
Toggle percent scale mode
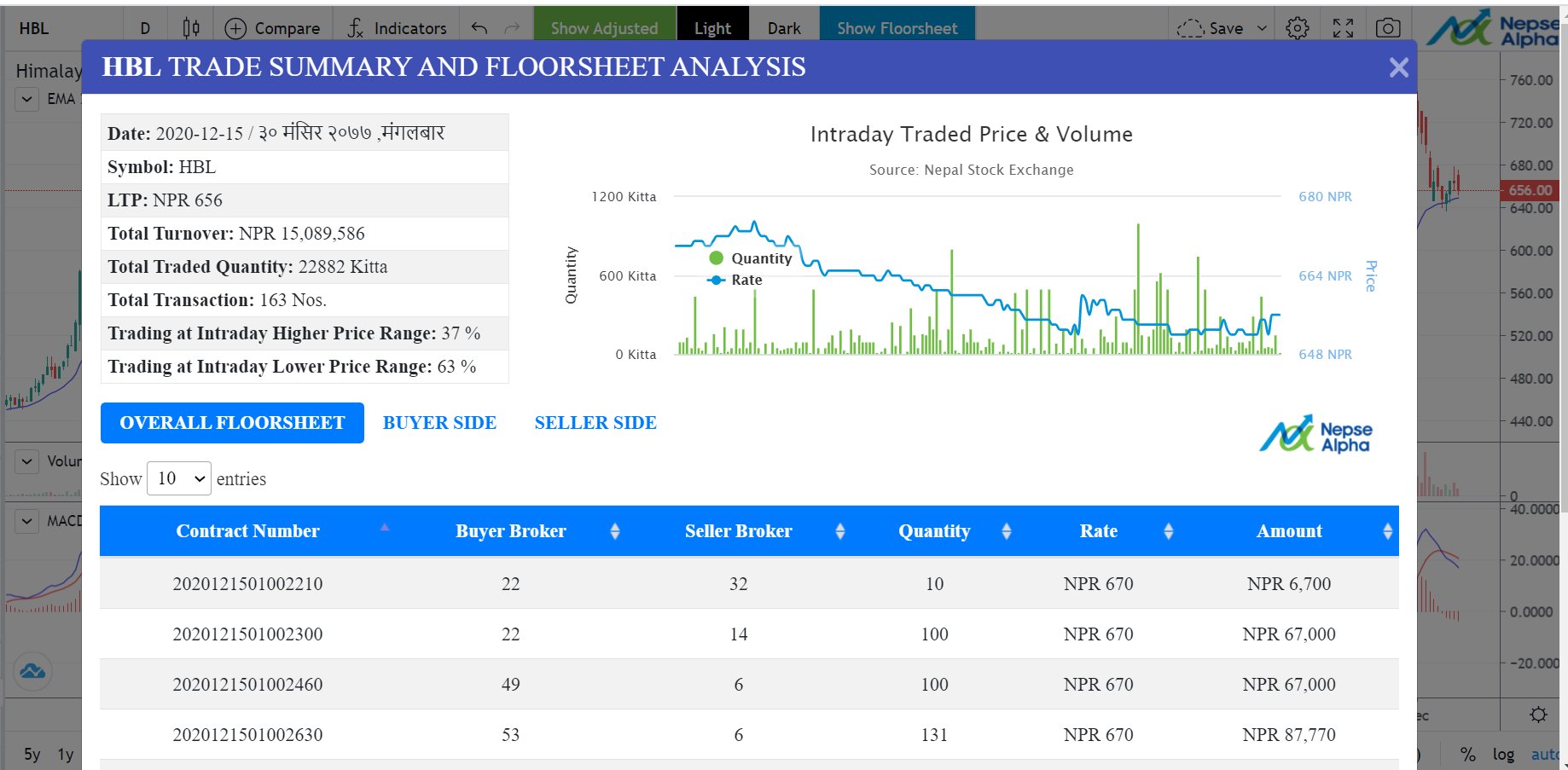1467,754
